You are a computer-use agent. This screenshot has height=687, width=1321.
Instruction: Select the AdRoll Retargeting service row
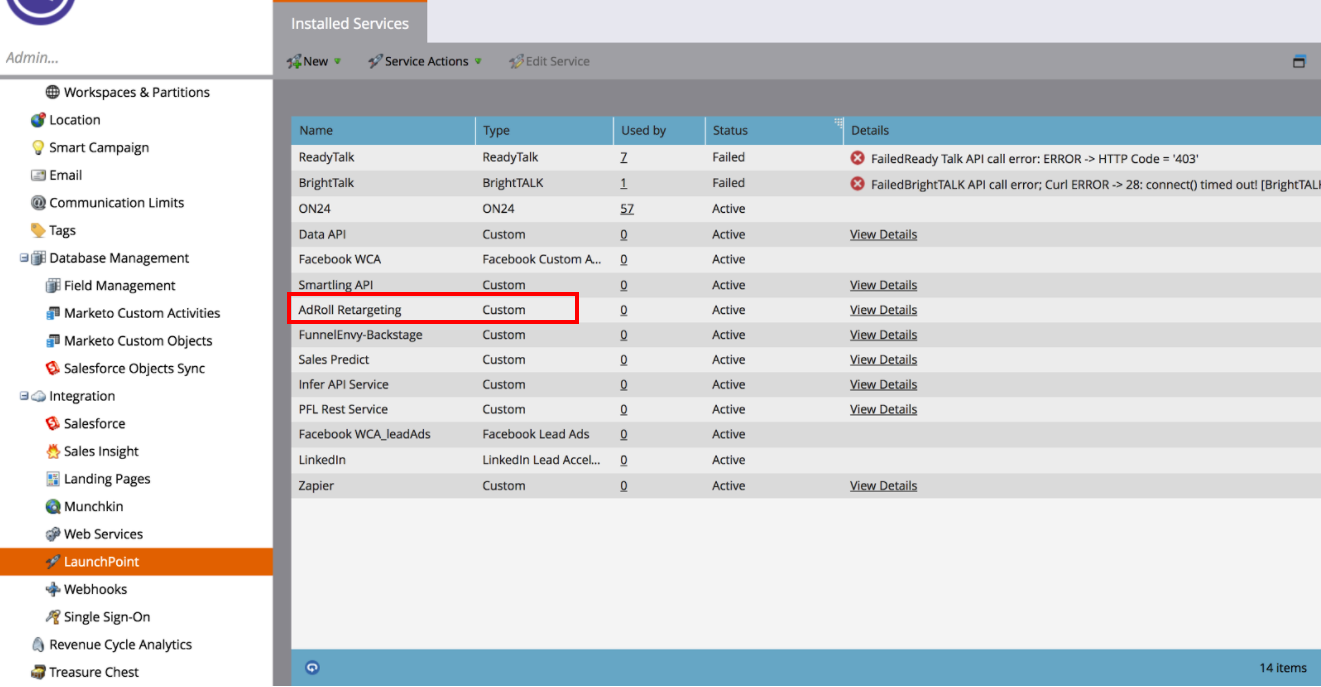click(806, 310)
